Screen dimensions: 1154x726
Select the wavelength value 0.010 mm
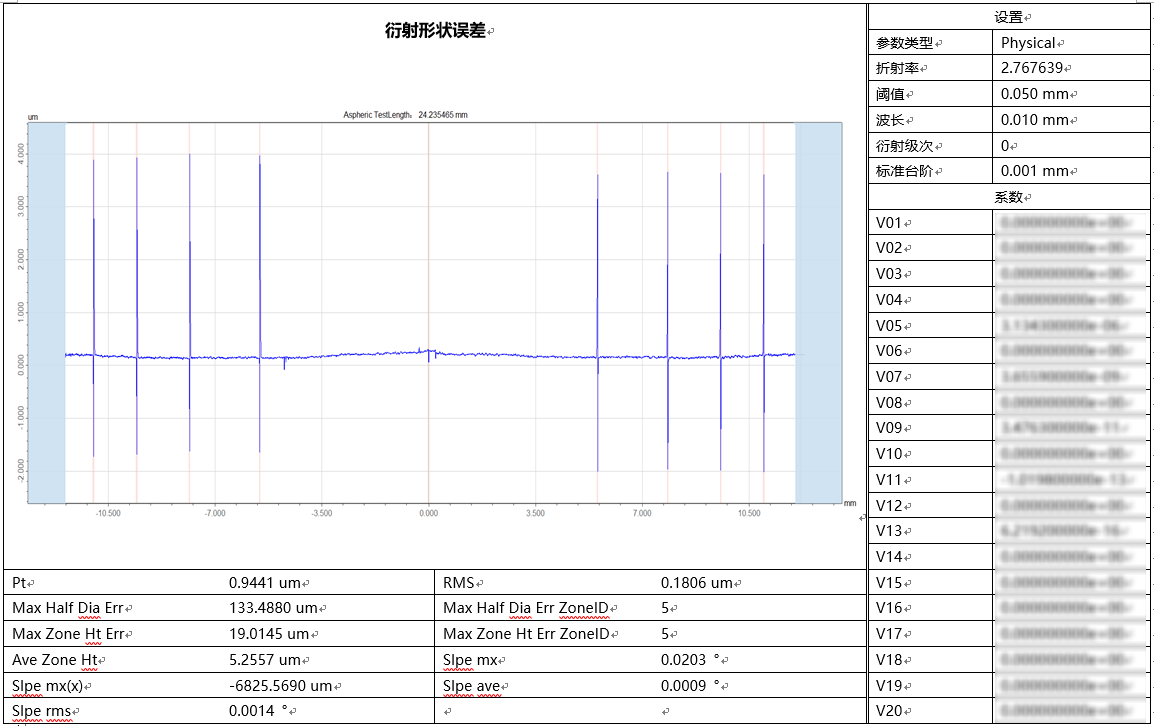1034,120
